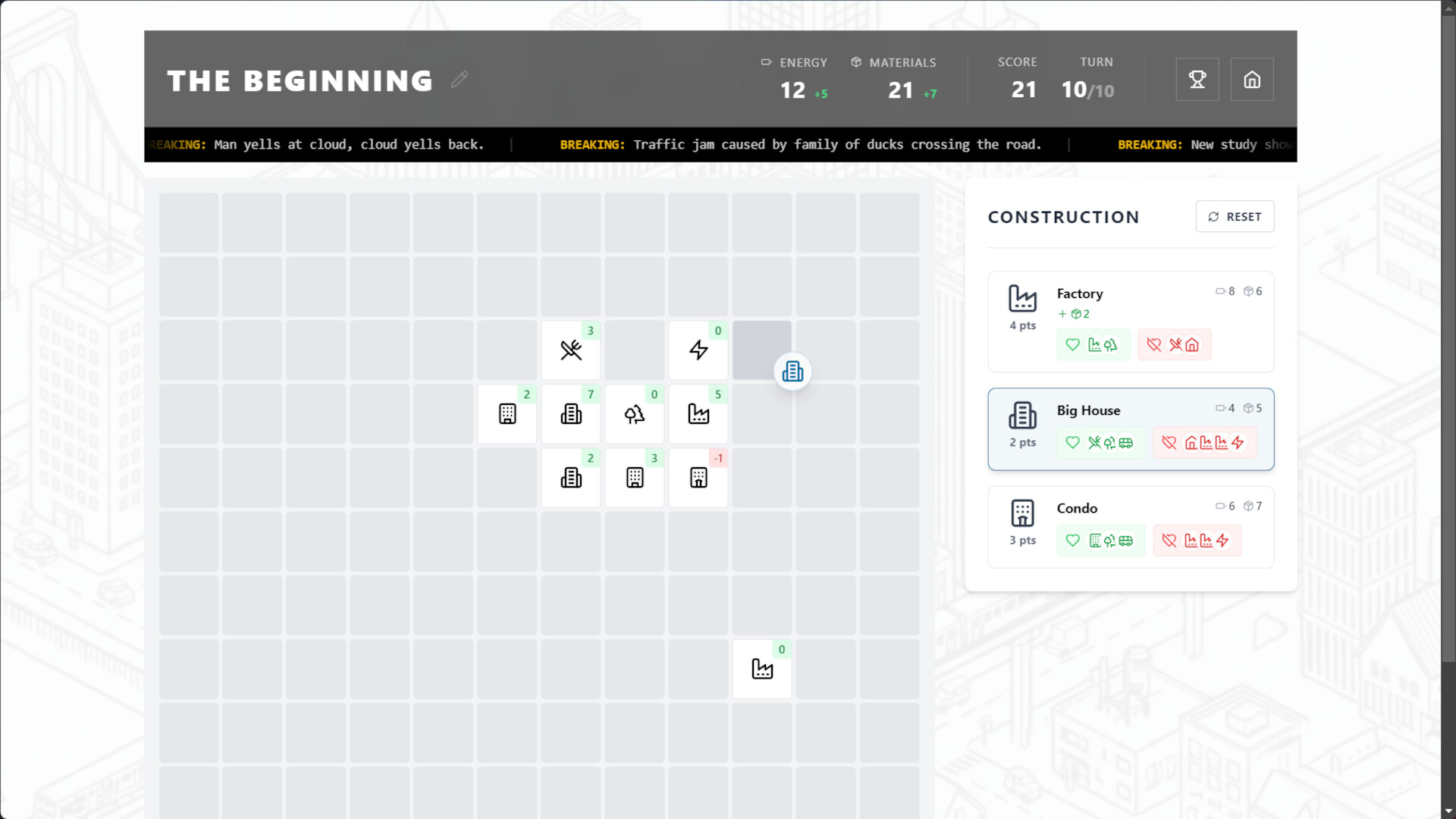Screen dimensions: 1456x819
Task: Select the Factory construction card
Action: [1131, 322]
